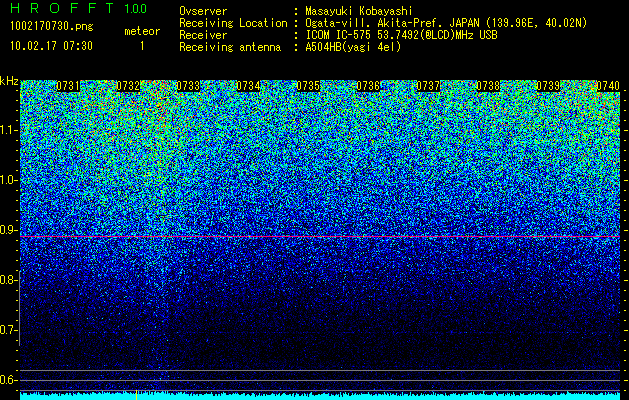
Task: Click the kHz axis unit label
Action: pyautogui.click(x=9, y=81)
